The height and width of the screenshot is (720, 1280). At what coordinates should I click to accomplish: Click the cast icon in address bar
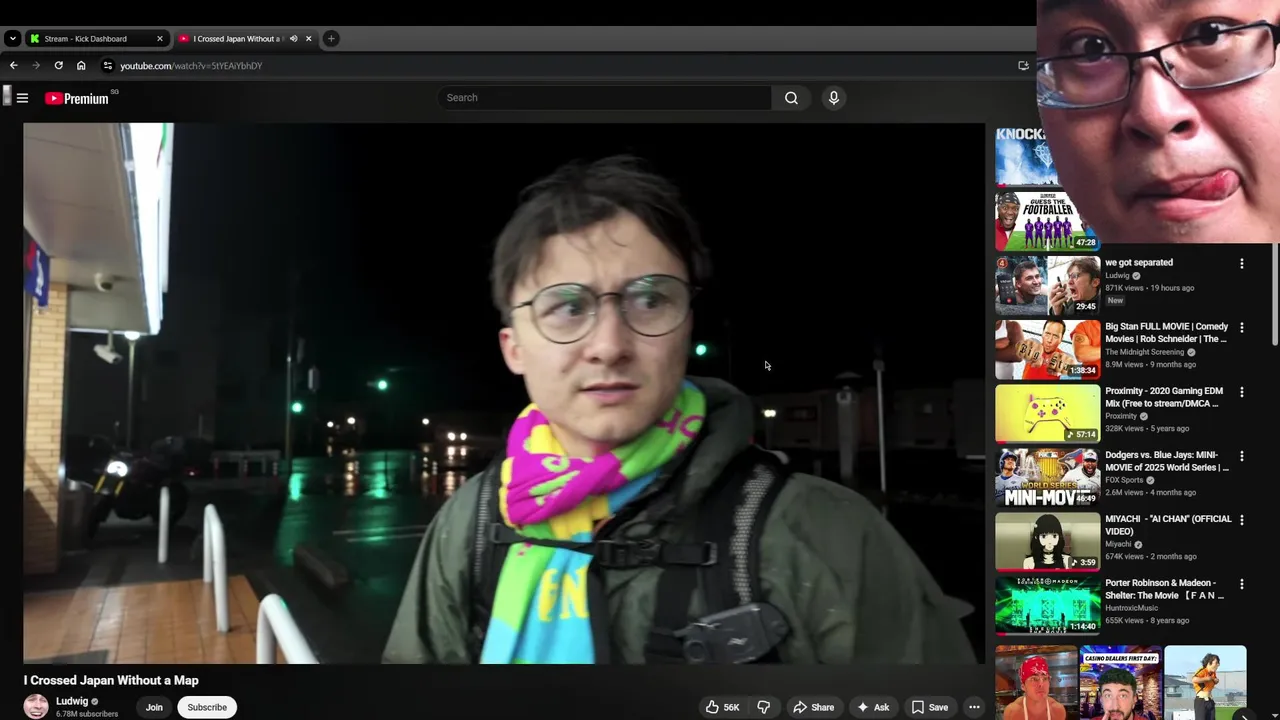coord(1023,66)
